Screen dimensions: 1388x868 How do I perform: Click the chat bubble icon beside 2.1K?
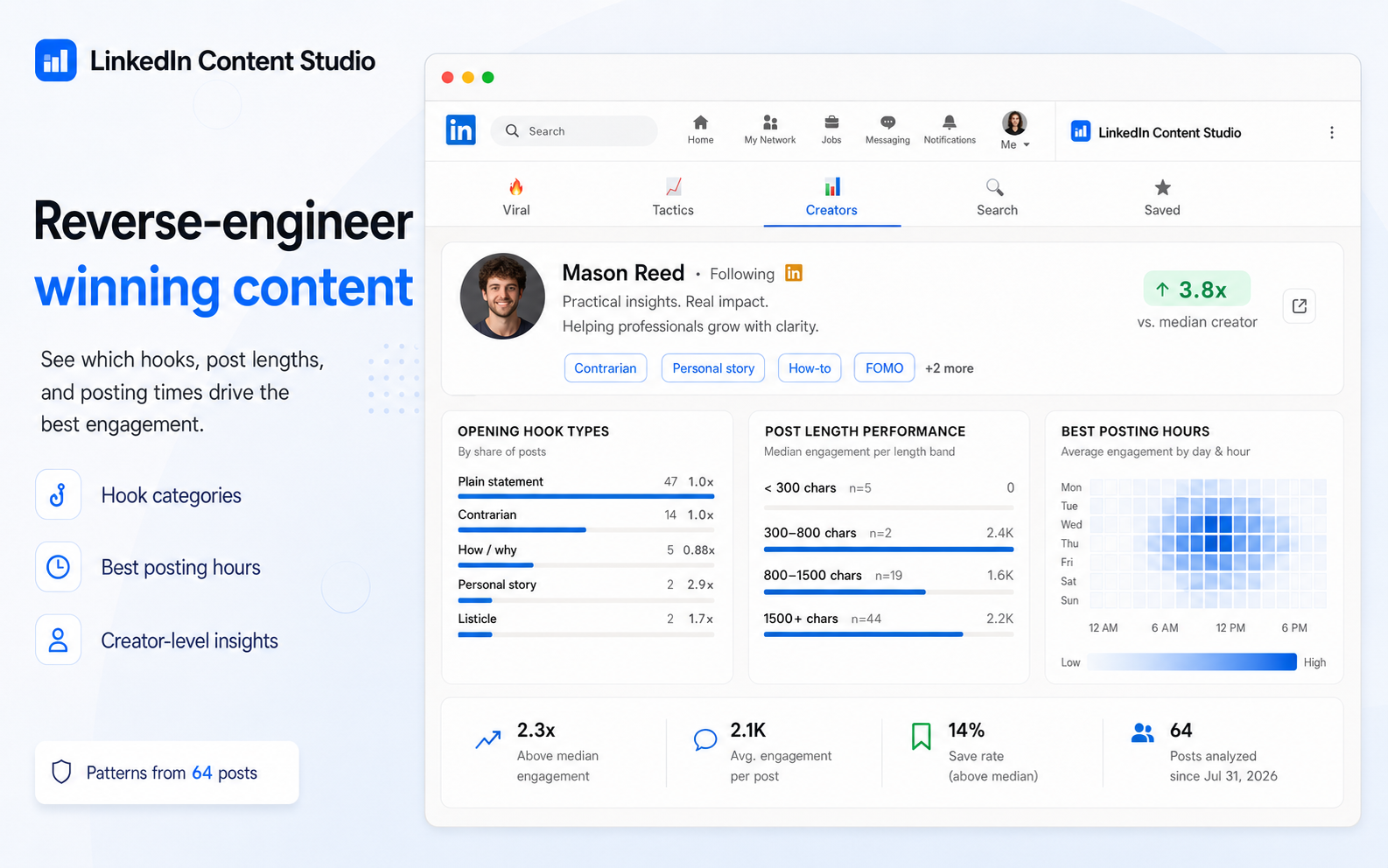click(x=705, y=739)
